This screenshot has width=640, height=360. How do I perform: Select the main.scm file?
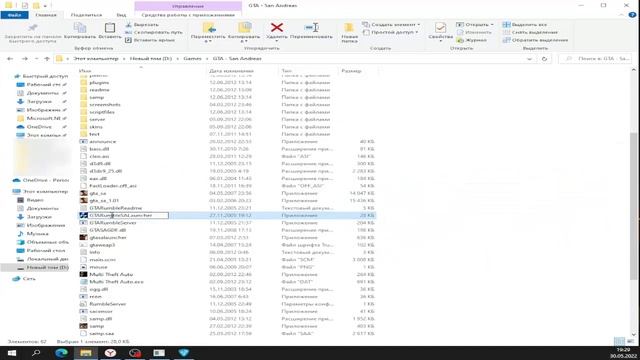[102, 259]
